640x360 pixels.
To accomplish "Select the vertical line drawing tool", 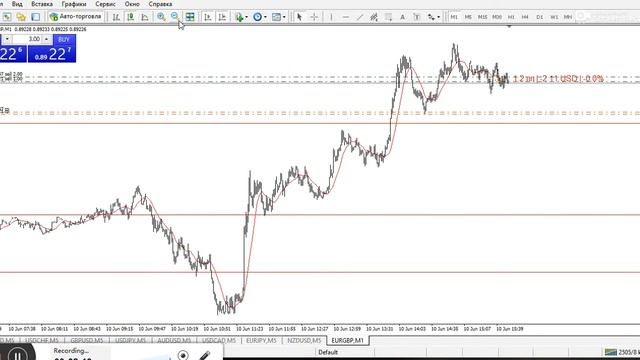I will [x=331, y=17].
